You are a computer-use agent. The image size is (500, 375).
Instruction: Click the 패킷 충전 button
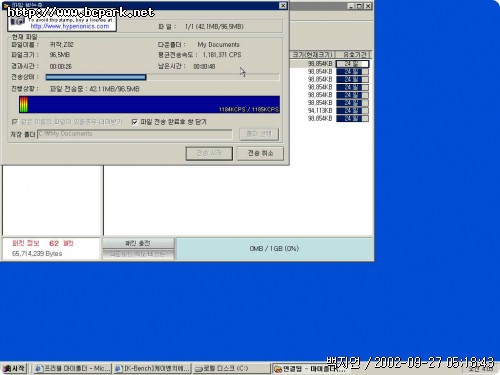[x=138, y=243]
